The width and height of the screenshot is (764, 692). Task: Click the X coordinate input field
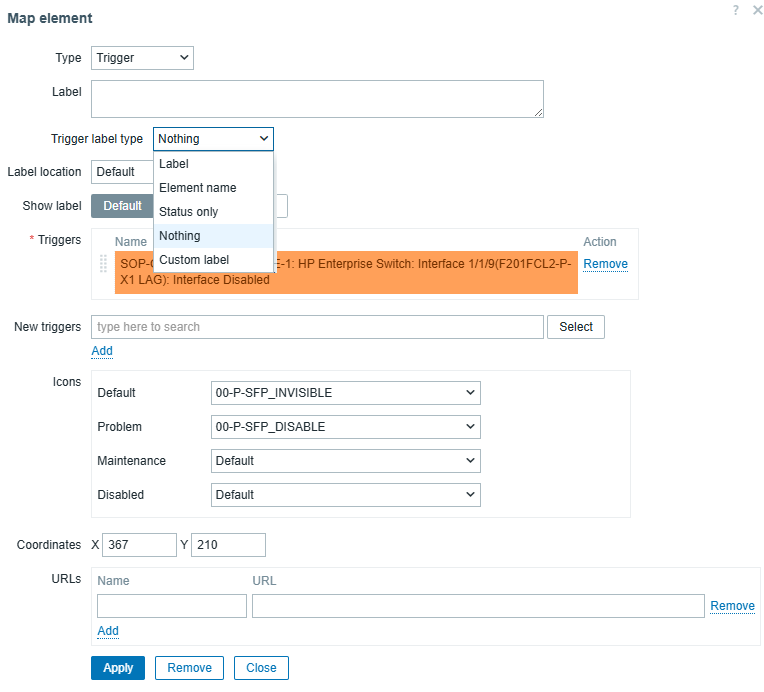tap(140, 545)
